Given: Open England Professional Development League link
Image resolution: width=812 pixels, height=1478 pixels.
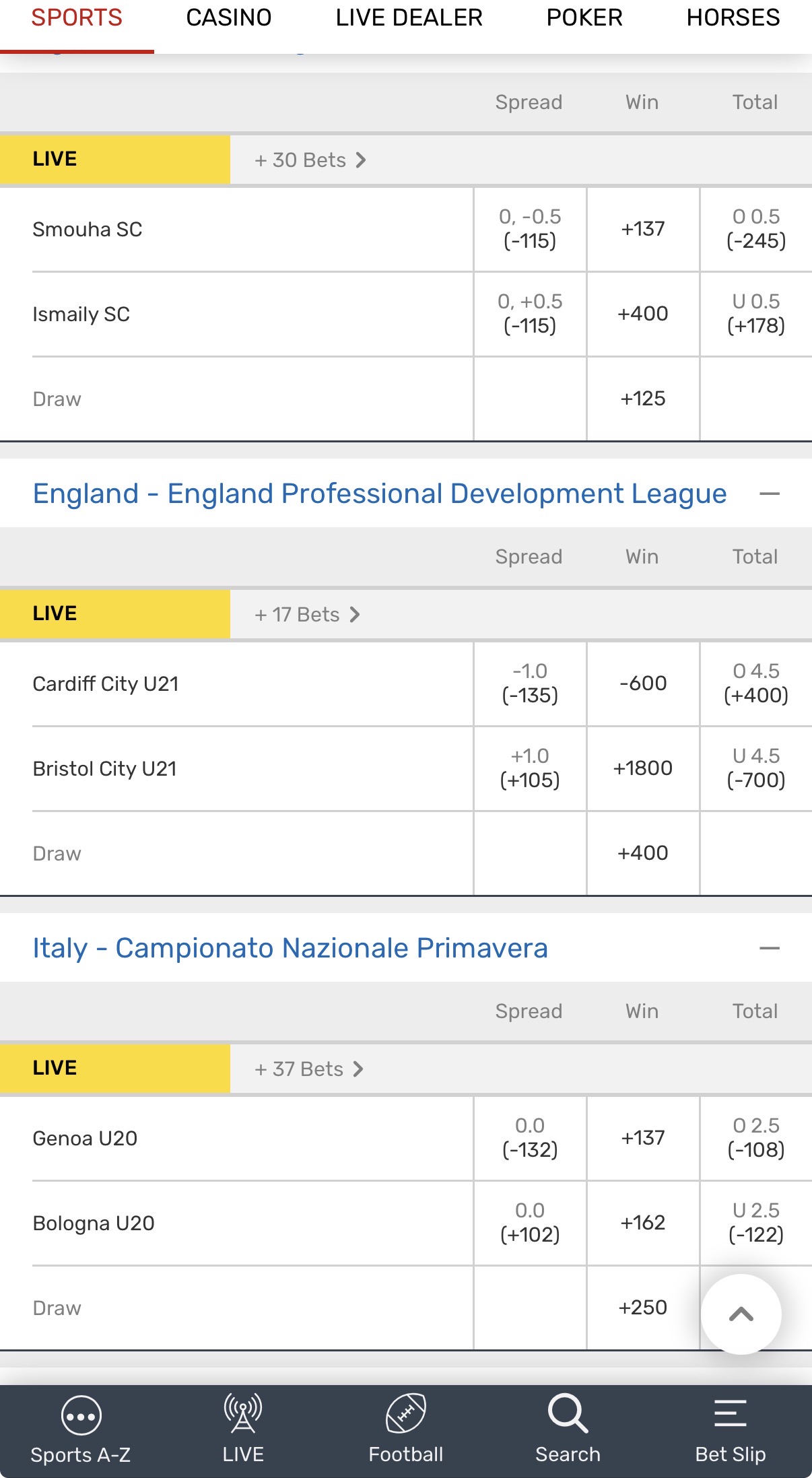Looking at the screenshot, I should point(379,494).
